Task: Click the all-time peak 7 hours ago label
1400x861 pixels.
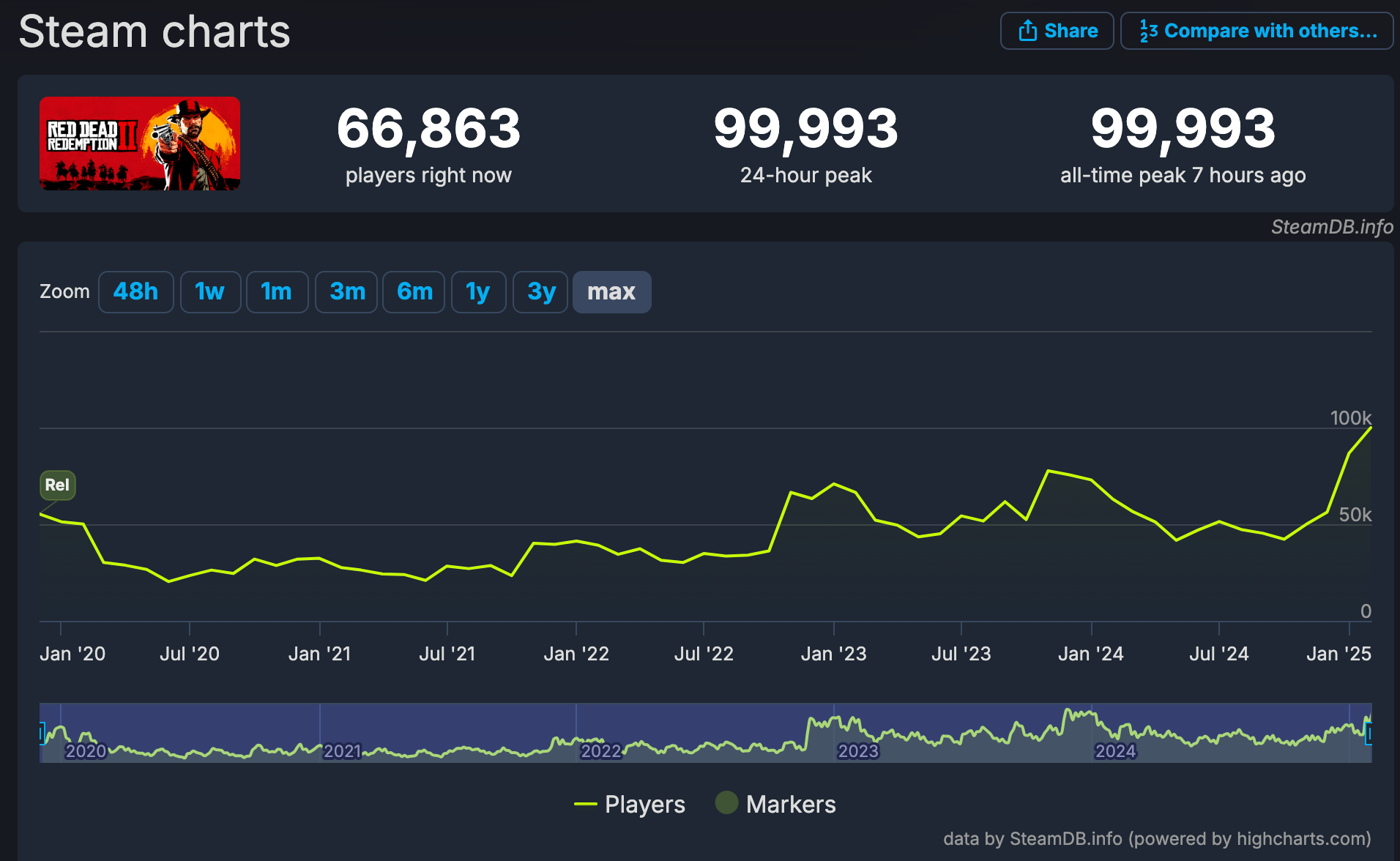Action: coord(1183,175)
